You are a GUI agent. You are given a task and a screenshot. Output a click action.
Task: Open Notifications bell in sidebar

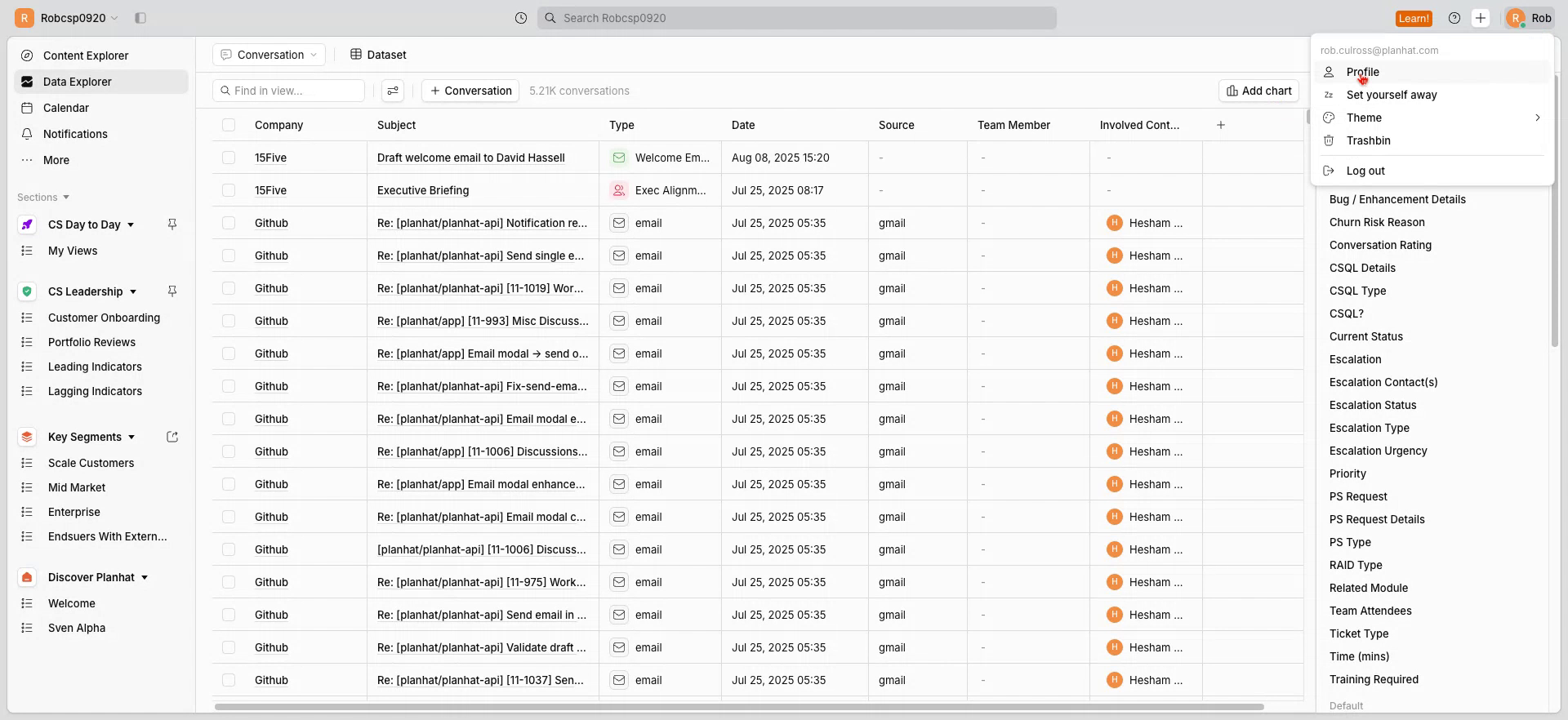[27, 134]
